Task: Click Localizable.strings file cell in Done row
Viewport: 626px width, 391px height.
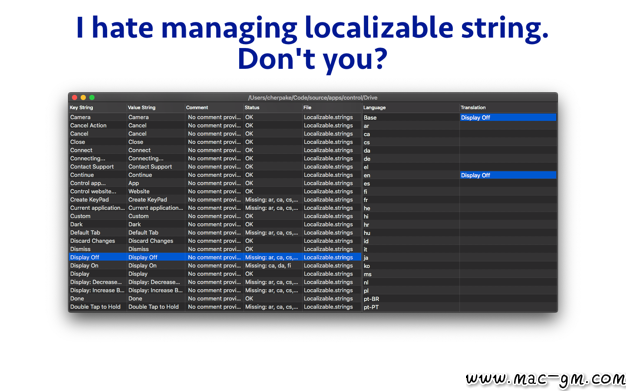Action: pos(331,299)
